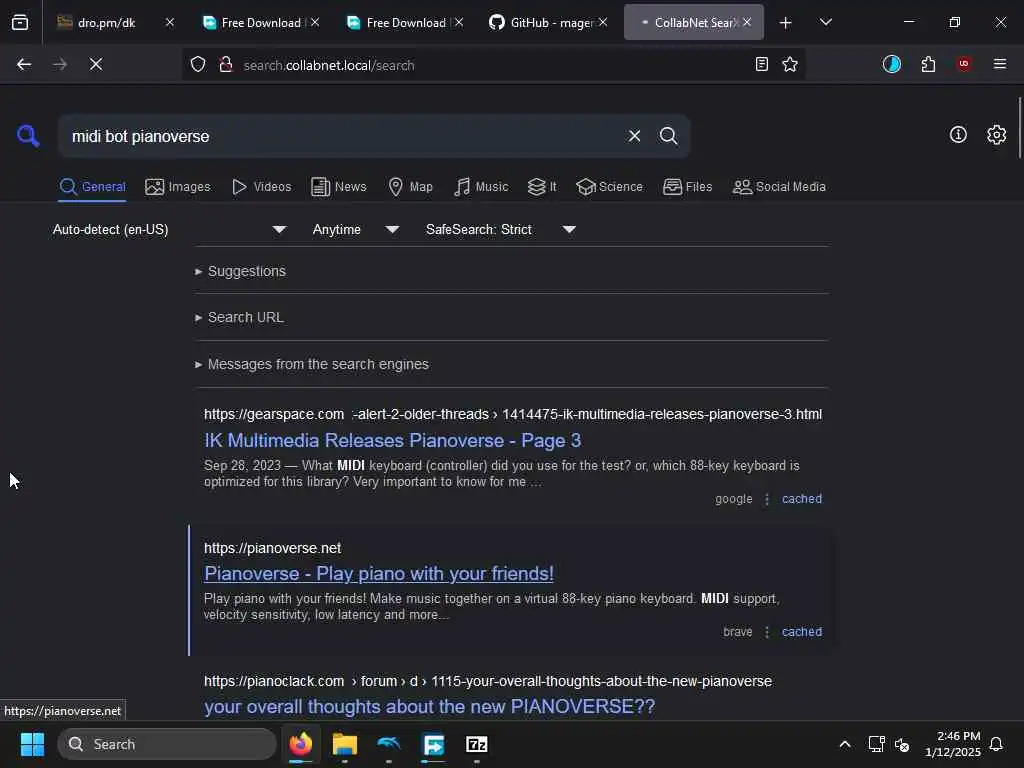This screenshot has height=768, width=1024.
Task: Select the Social Media search category
Action: (779, 187)
